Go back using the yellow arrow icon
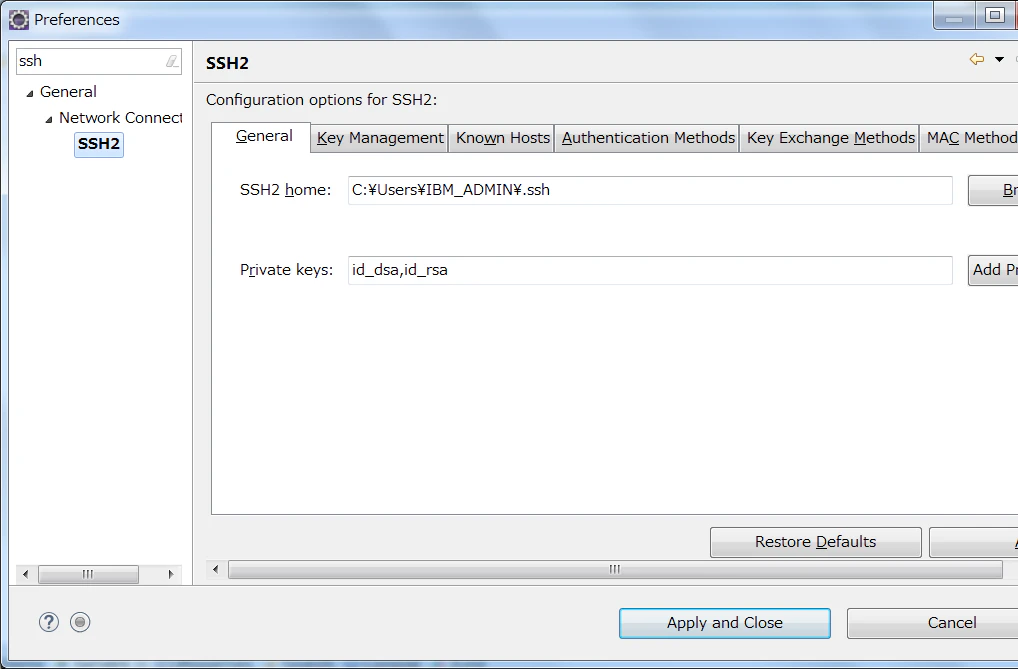 coord(976,60)
